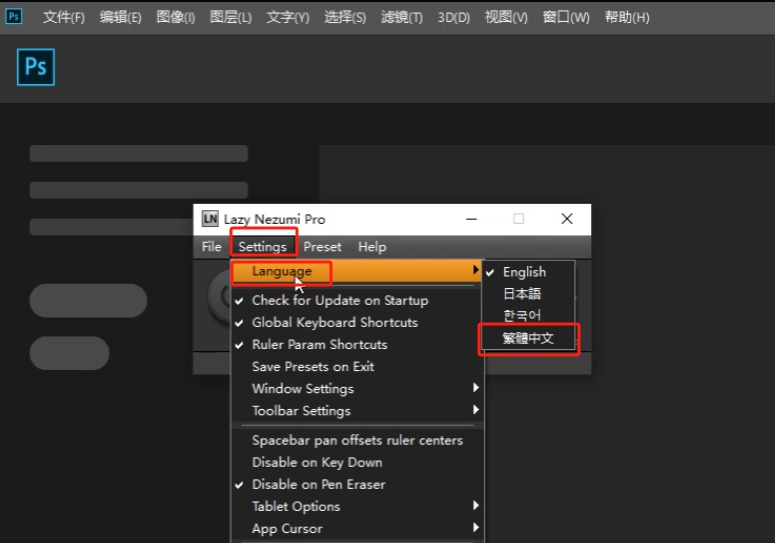Open the 图像(I) menu in Photoshop
775x543 pixels.
click(x=175, y=17)
